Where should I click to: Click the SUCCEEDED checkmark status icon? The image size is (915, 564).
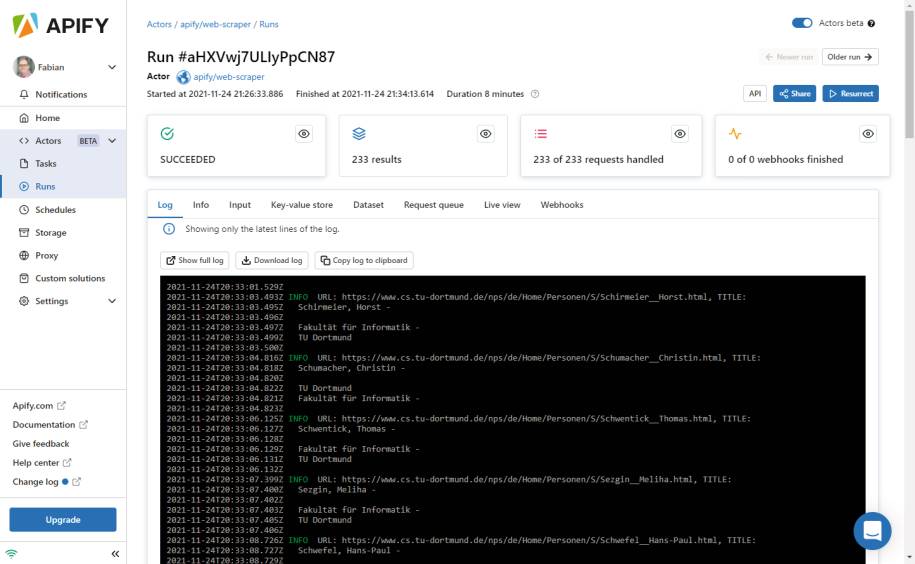click(167, 134)
